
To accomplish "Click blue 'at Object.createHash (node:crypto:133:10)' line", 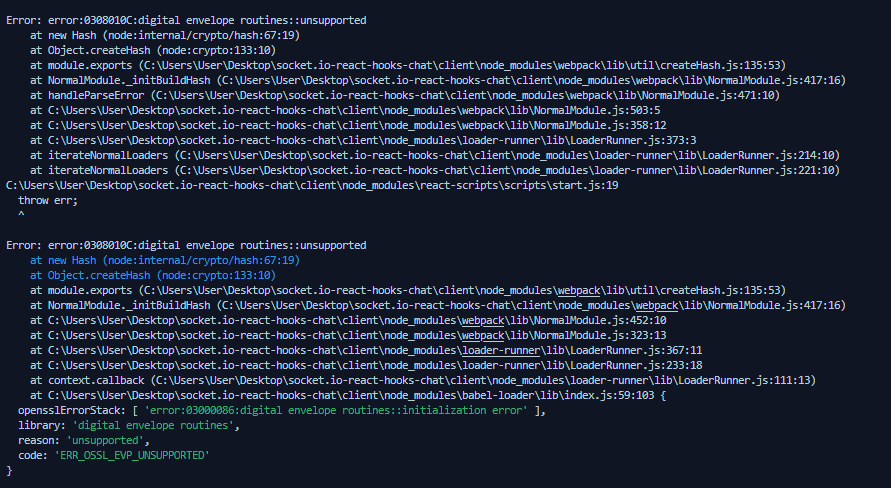I will pos(153,276).
